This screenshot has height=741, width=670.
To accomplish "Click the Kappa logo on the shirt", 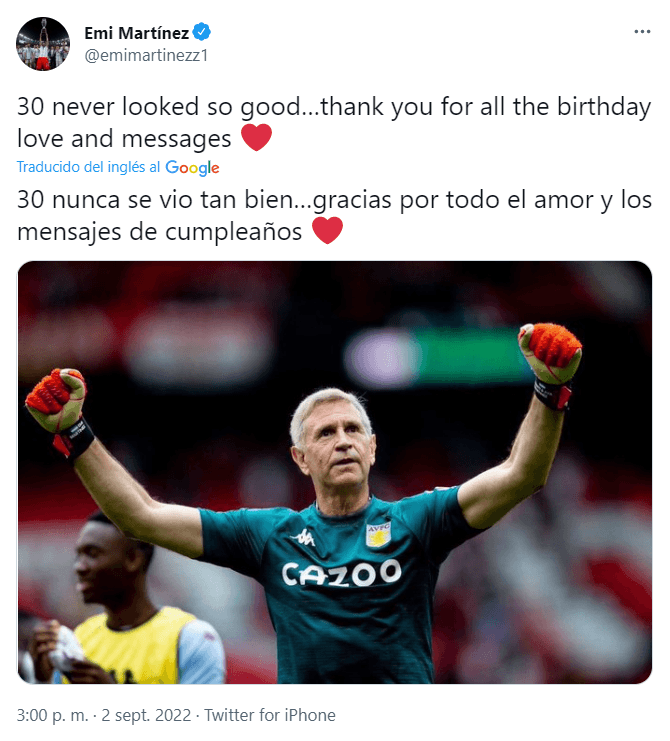I will click(x=303, y=537).
